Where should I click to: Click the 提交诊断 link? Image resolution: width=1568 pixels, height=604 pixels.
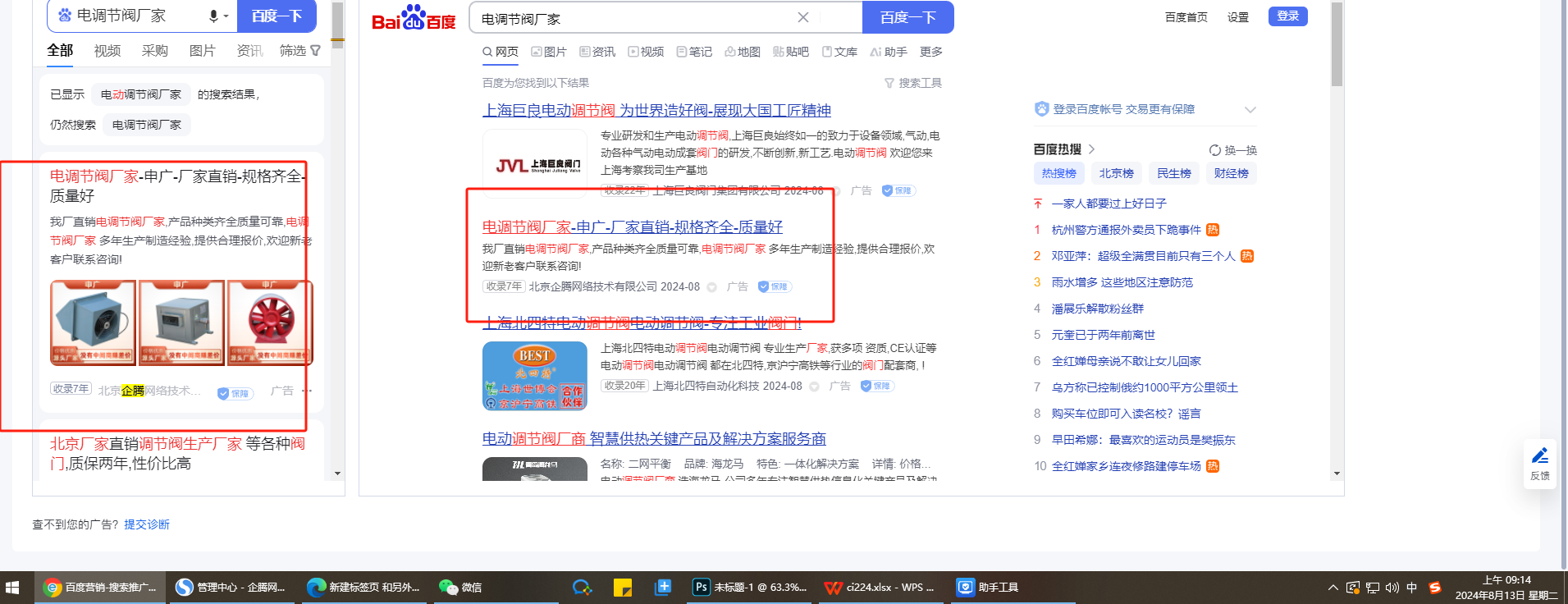(x=147, y=524)
